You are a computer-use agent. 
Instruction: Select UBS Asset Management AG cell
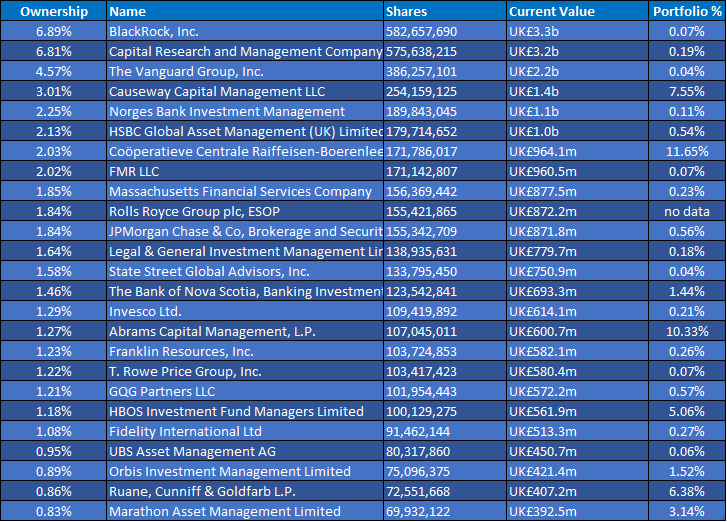coord(245,451)
